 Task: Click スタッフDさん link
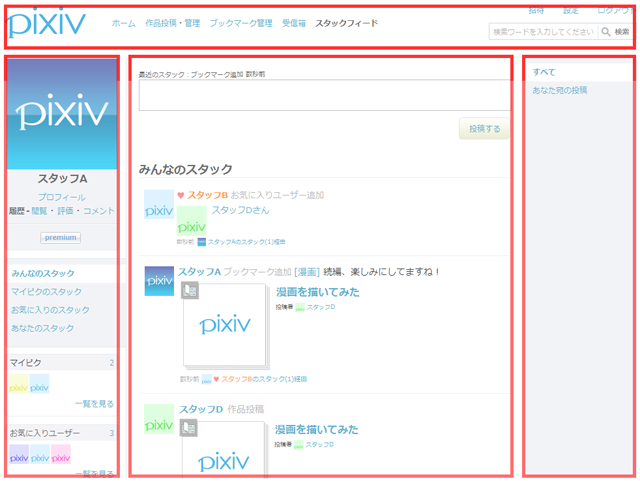tap(240, 210)
